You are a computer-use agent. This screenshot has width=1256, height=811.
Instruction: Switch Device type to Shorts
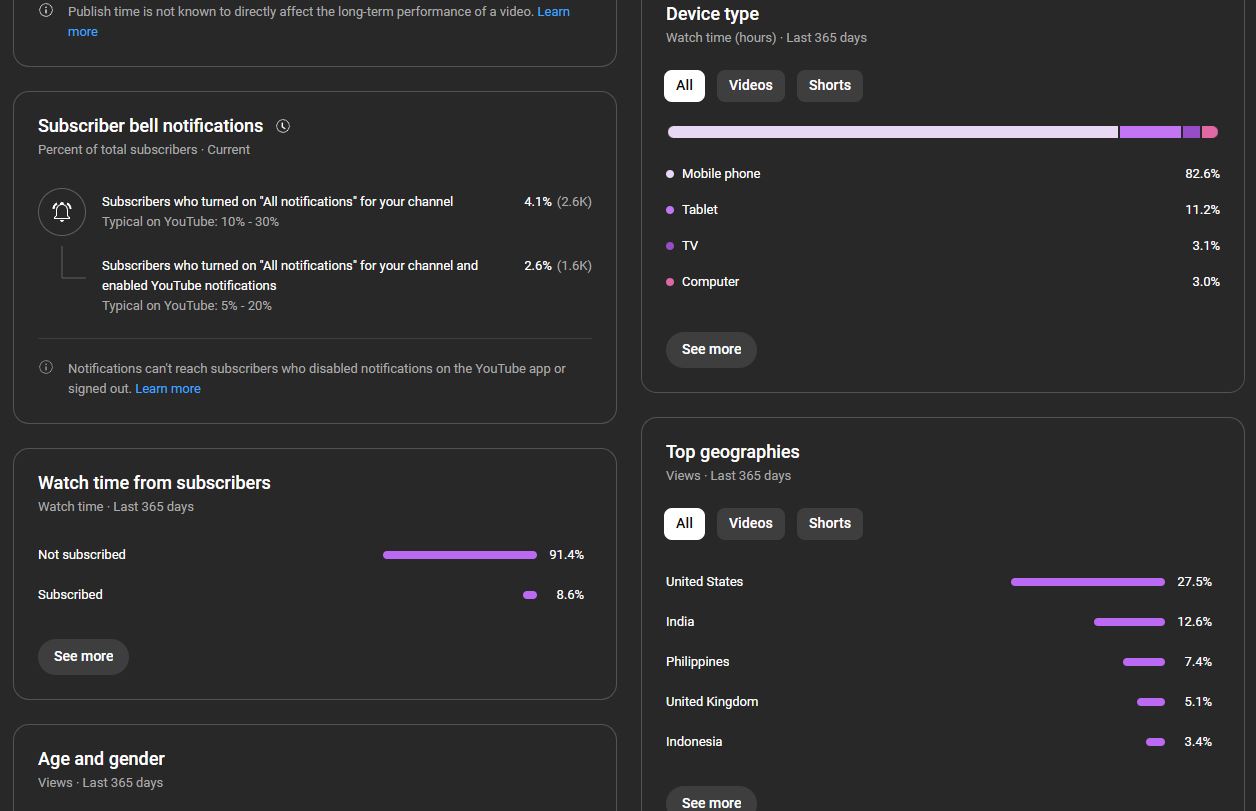[830, 85]
